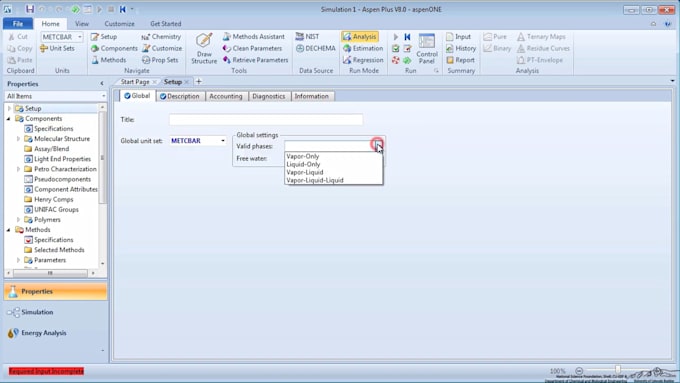Click the Valid phases dropdown arrow
The height and width of the screenshot is (383, 680).
click(x=378, y=146)
